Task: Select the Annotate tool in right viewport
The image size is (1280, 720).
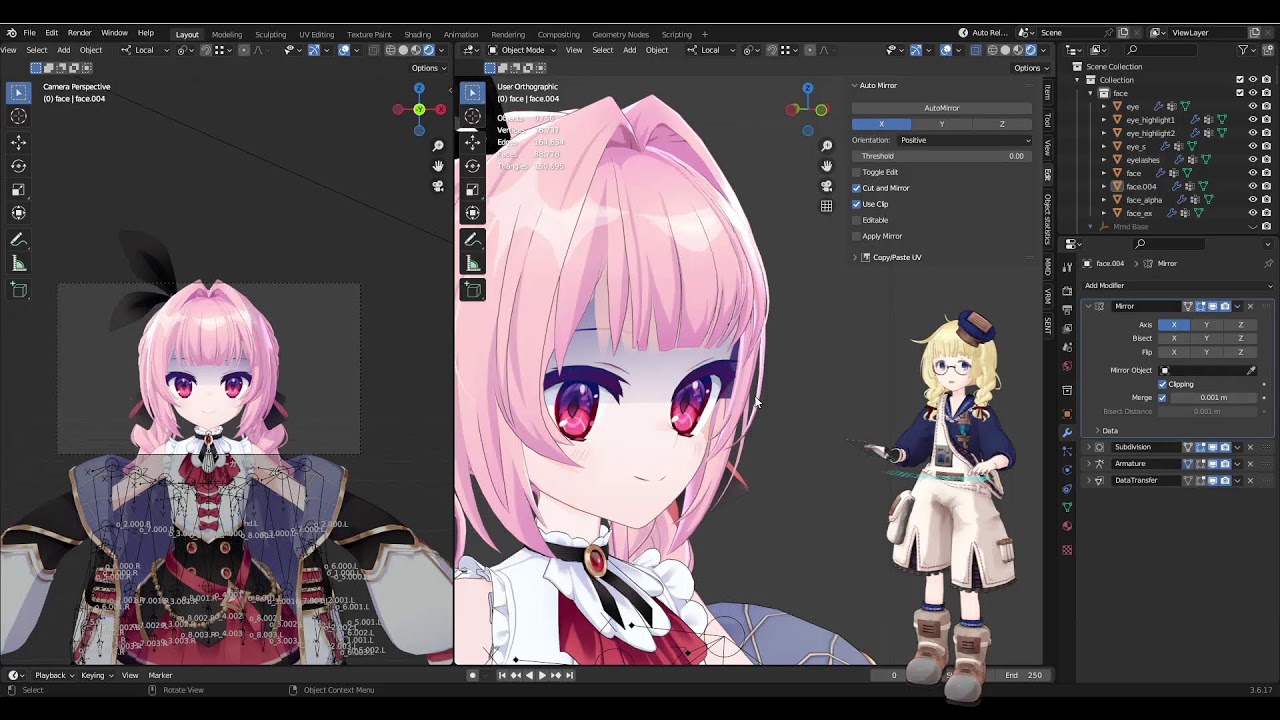Action: click(x=472, y=240)
